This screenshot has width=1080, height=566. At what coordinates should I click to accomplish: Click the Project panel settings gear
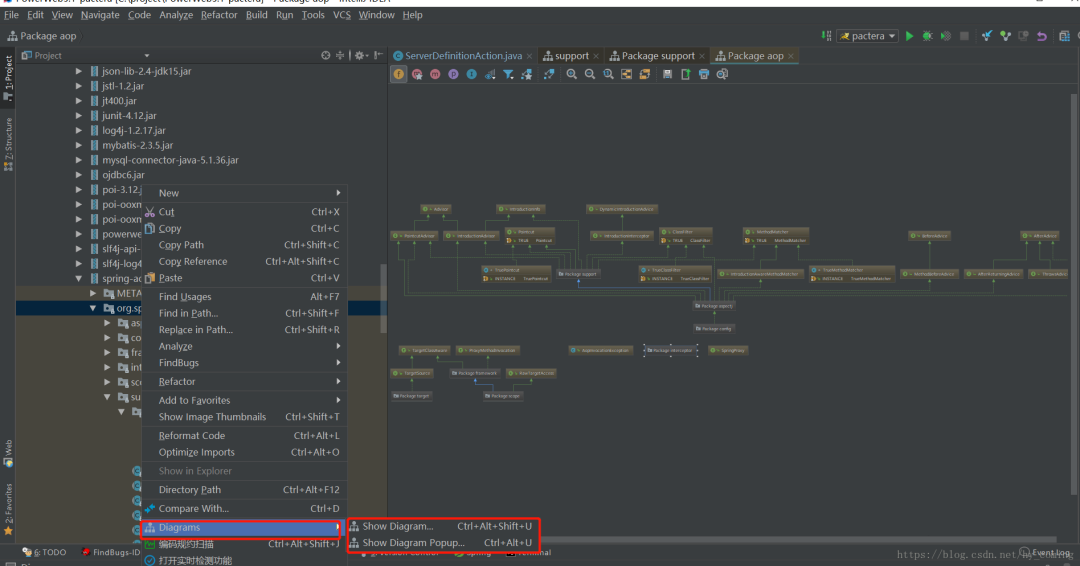(360, 55)
